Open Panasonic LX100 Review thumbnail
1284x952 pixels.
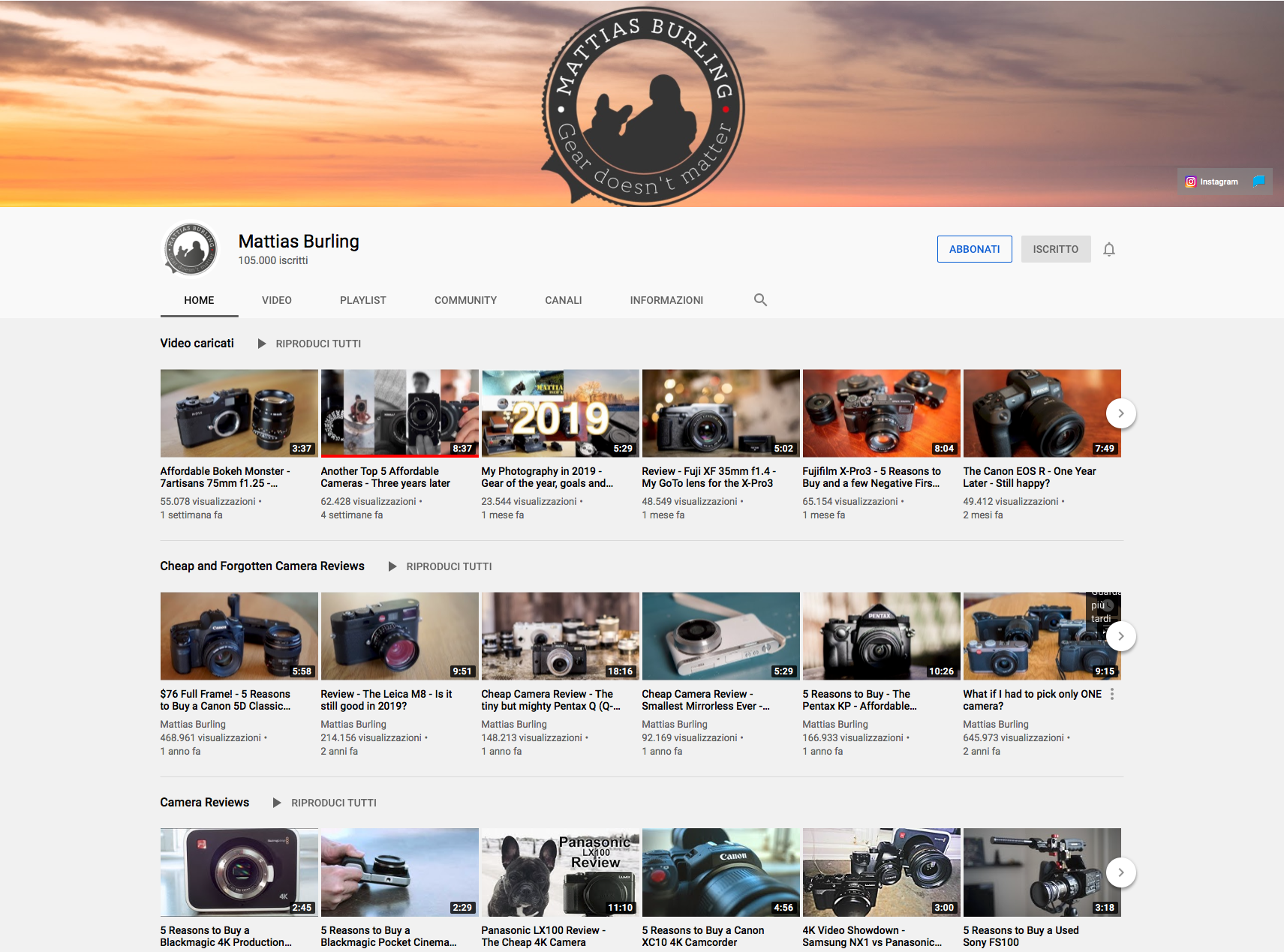pyautogui.click(x=561, y=872)
